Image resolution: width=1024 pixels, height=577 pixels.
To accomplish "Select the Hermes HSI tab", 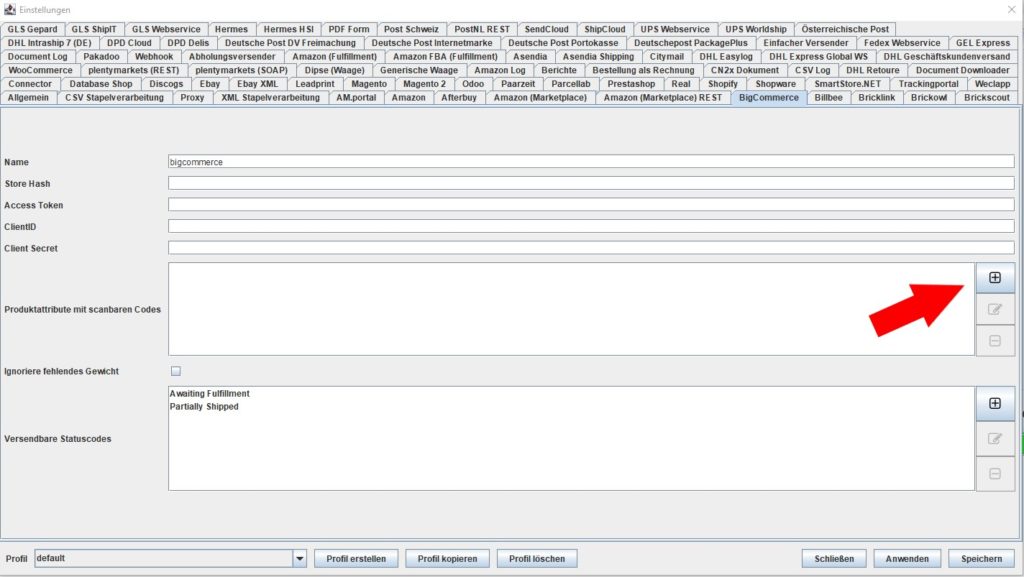I will tap(289, 29).
